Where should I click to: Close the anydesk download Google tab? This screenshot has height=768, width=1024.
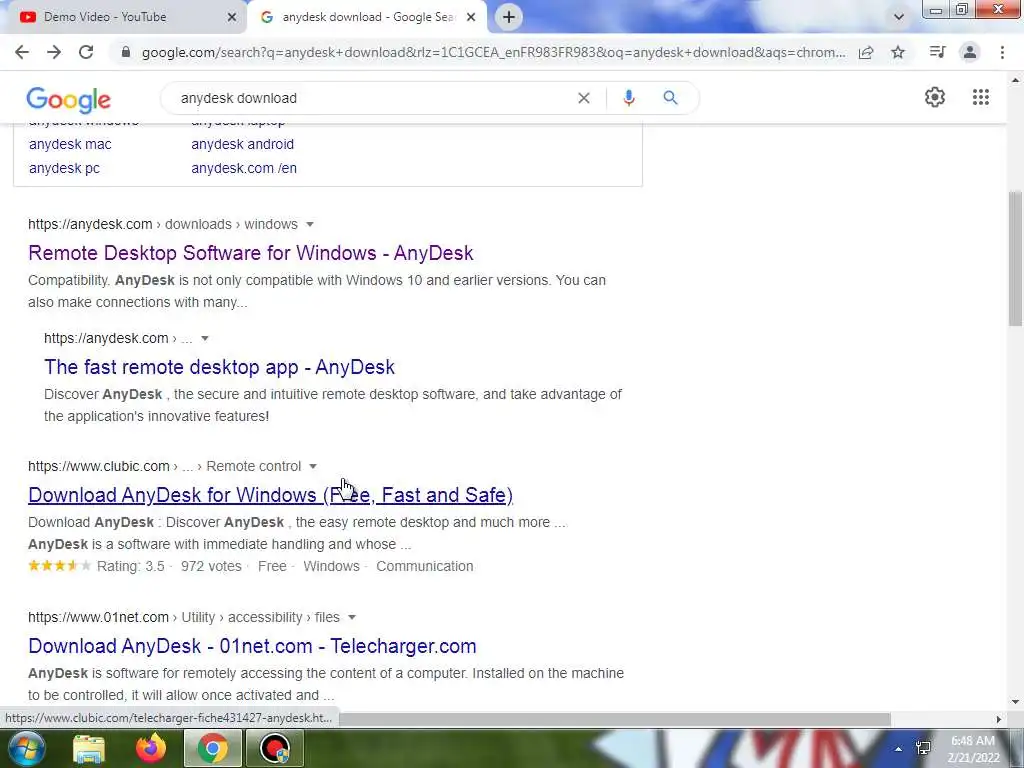[471, 17]
